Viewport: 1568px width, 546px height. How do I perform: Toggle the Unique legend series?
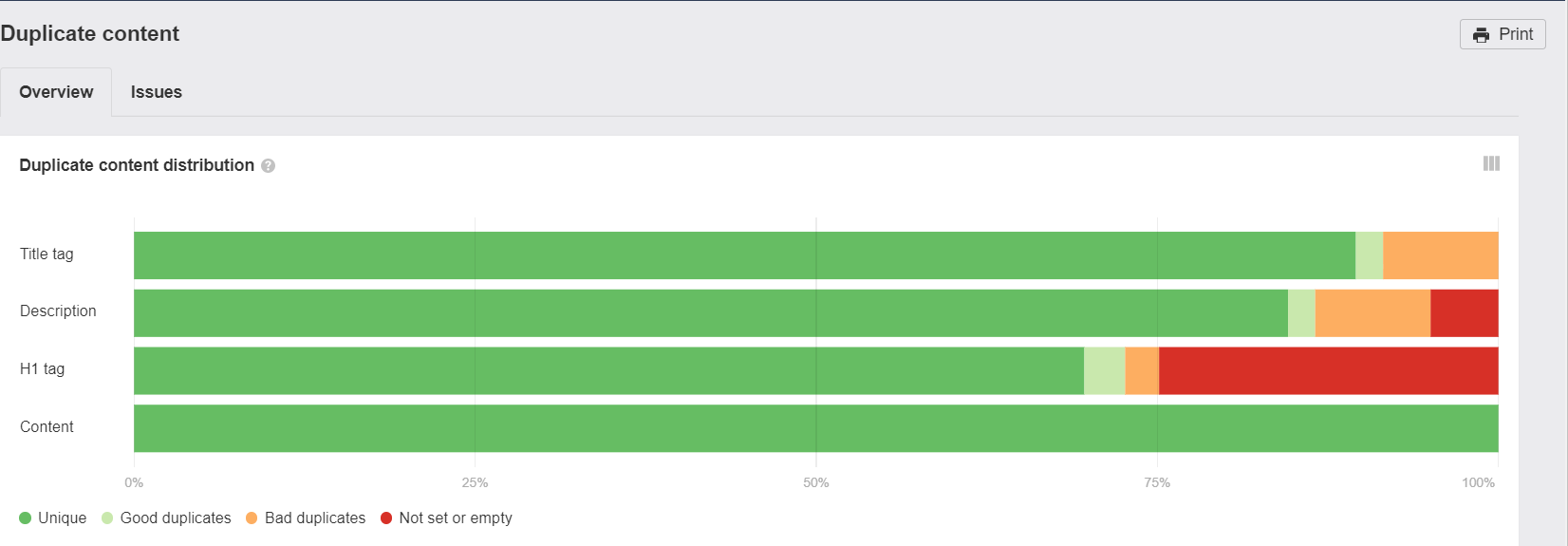click(x=52, y=518)
